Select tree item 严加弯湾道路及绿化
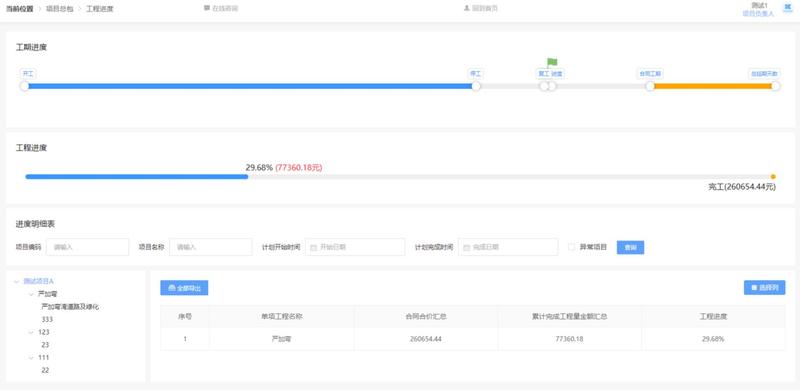The width and height of the screenshot is (800, 390). 70,307
